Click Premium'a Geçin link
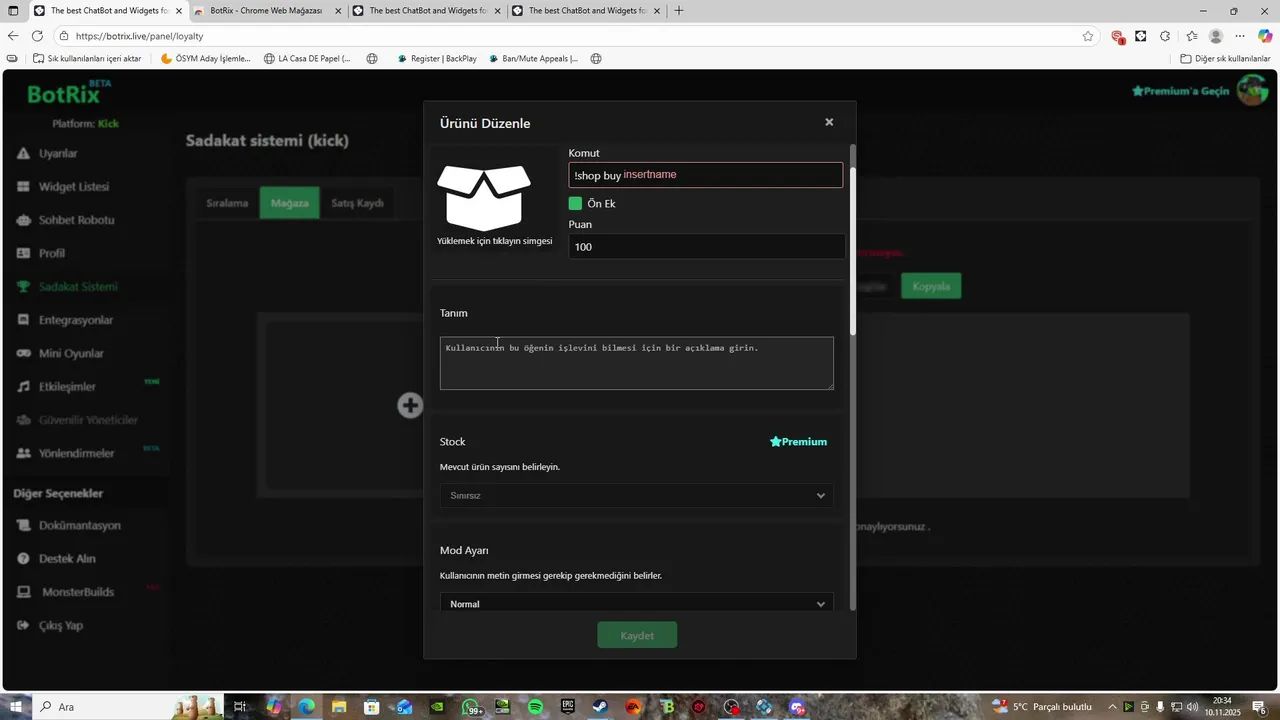 pyautogui.click(x=1180, y=91)
